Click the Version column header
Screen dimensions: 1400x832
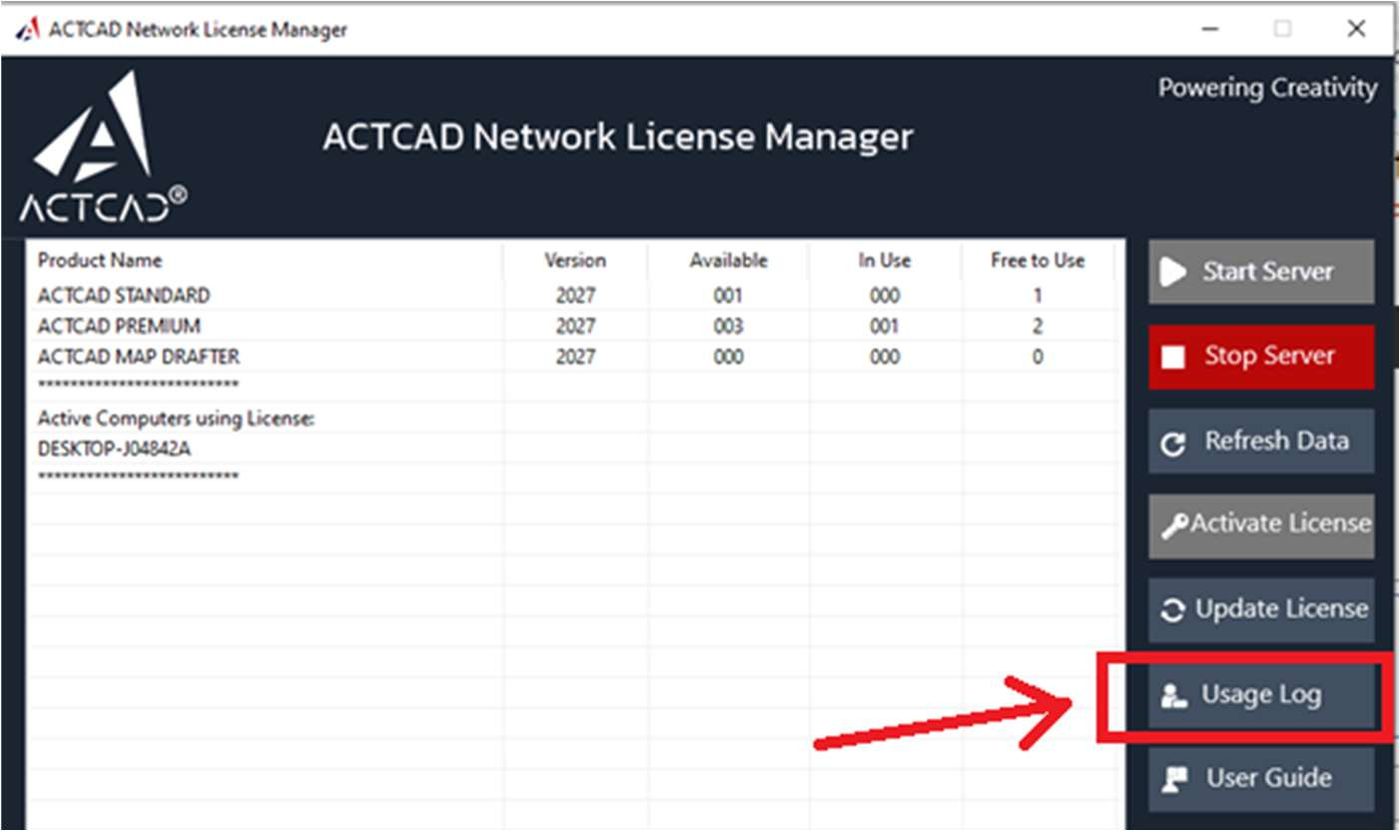(575, 260)
